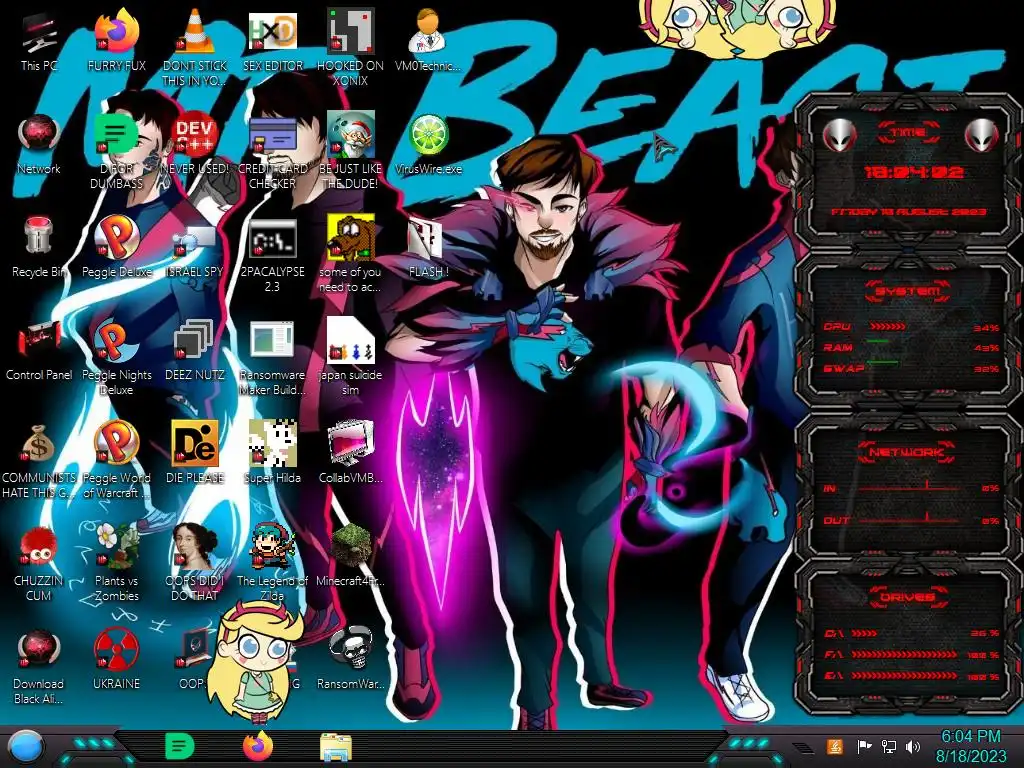Click the RAM usage meter bar
Viewport: 1024px width, 768px height.
point(877,342)
